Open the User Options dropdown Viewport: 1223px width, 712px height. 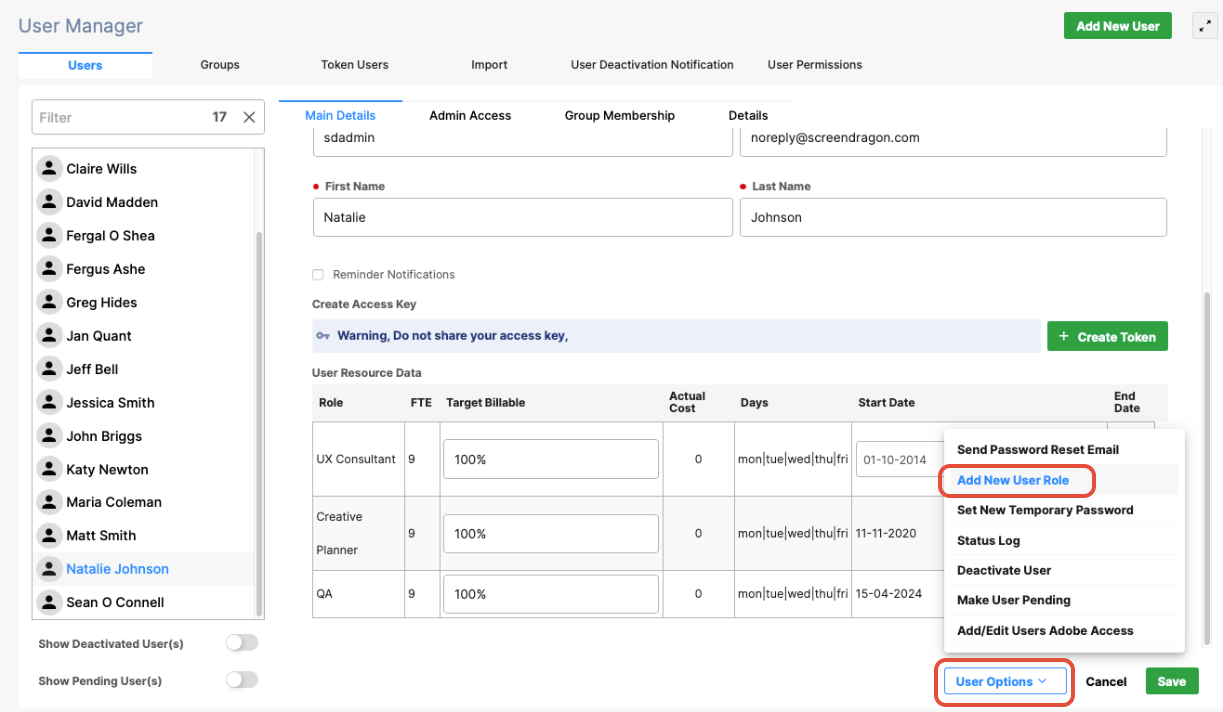click(x=1005, y=681)
